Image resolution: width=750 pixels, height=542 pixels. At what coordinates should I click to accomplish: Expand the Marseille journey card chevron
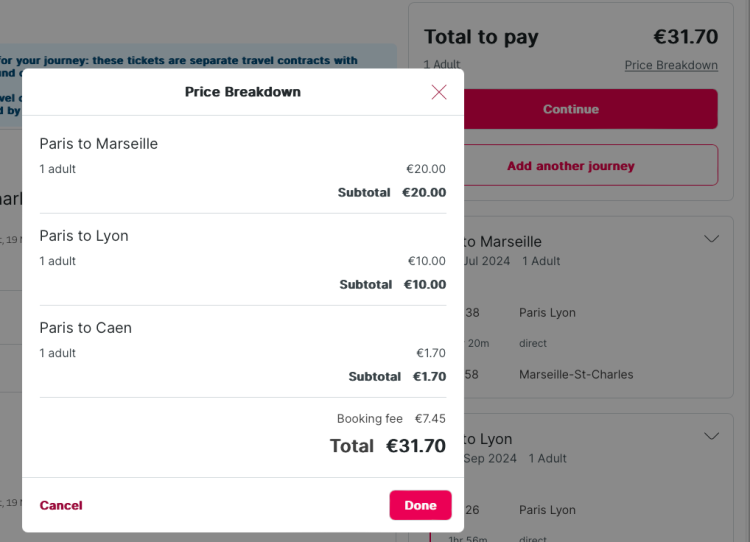click(x=711, y=239)
